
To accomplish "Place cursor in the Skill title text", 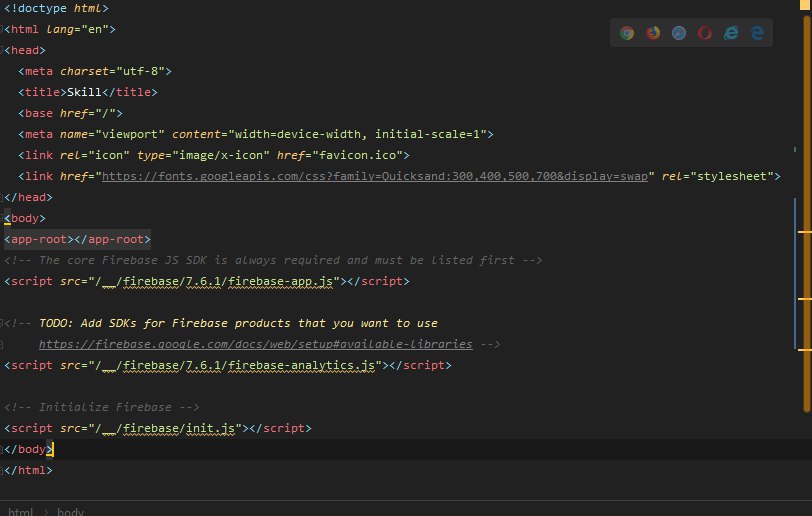I will click(84, 92).
